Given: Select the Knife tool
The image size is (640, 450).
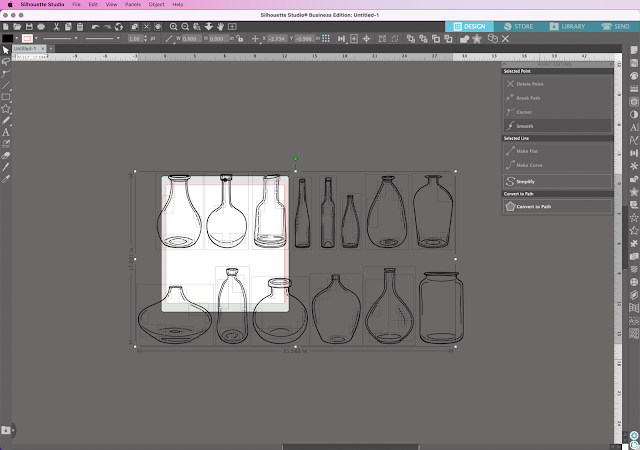Looking at the screenshot, I should 6,168.
